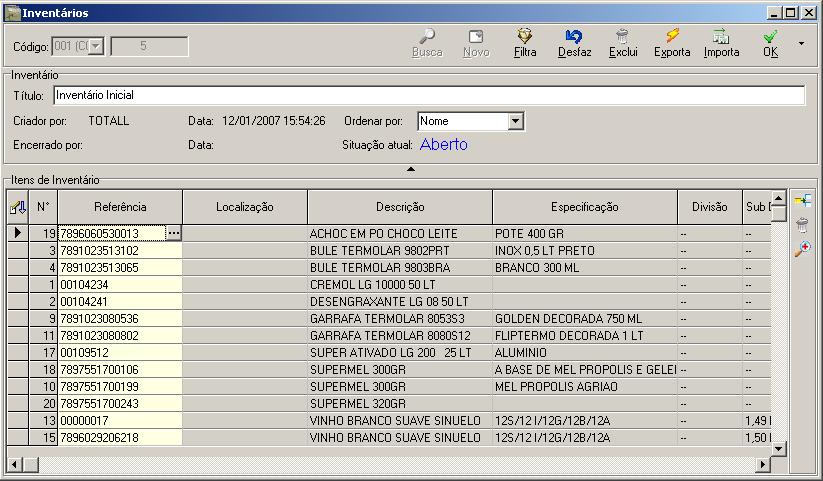
Task: Open the toolbar overflow arrow next to OK
Action: click(801, 44)
